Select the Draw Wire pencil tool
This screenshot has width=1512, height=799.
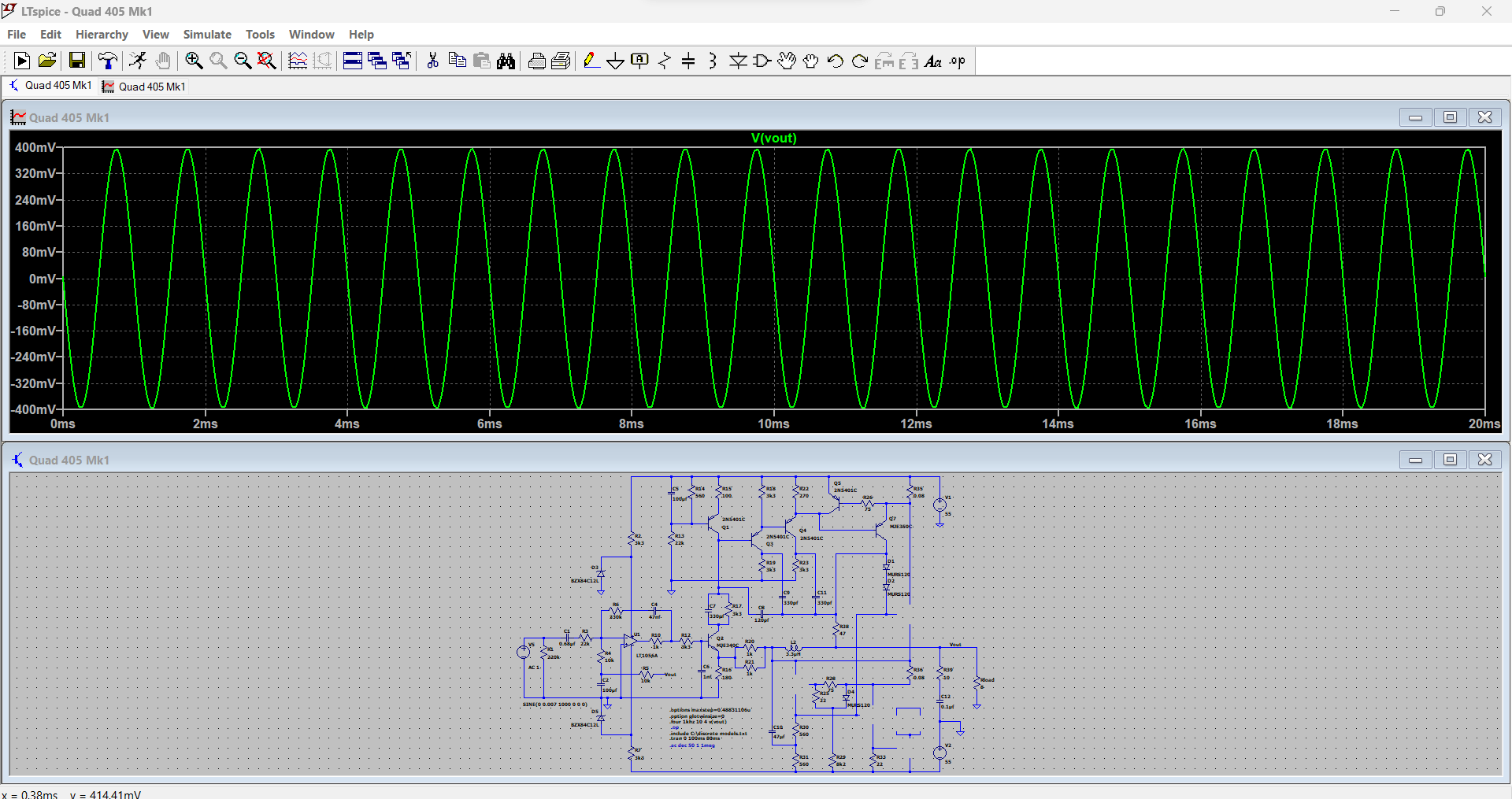click(591, 61)
